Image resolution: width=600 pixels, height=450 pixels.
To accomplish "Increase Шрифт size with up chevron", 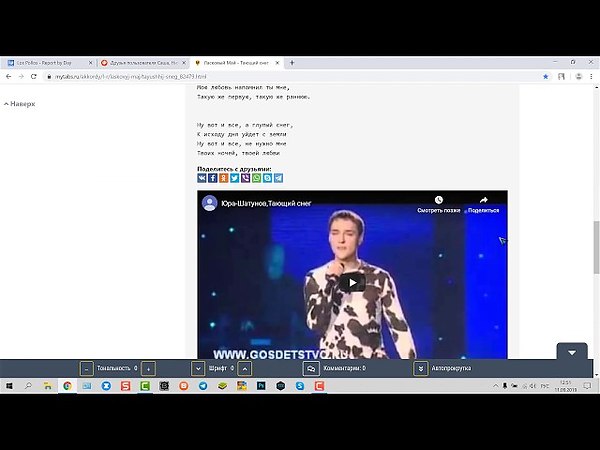I will coord(245,368).
